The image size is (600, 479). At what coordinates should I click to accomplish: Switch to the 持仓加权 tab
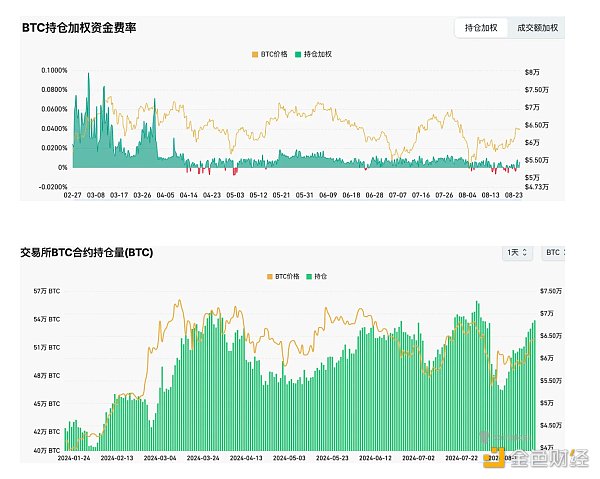point(481,29)
